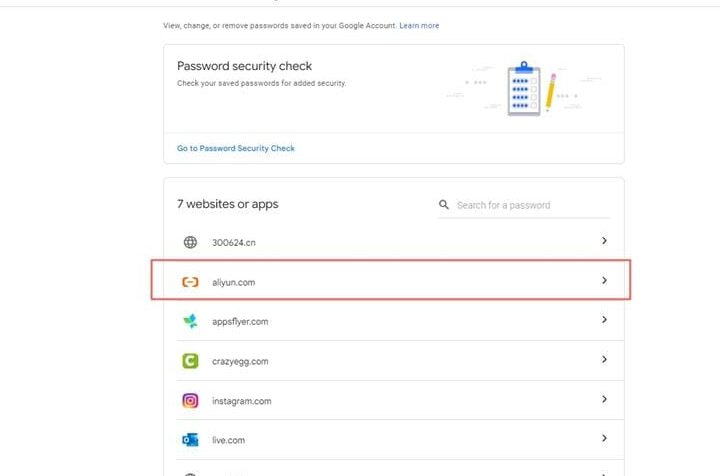Image resolution: width=720 pixels, height=476 pixels.
Task: Expand instagram.com password entry chevron
Action: (604, 399)
